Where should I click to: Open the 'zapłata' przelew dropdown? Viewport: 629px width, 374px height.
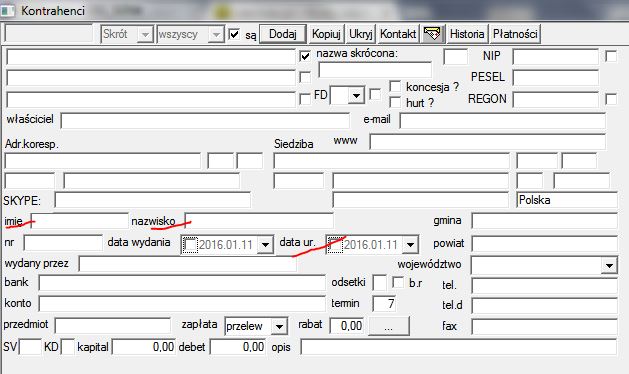(280, 326)
